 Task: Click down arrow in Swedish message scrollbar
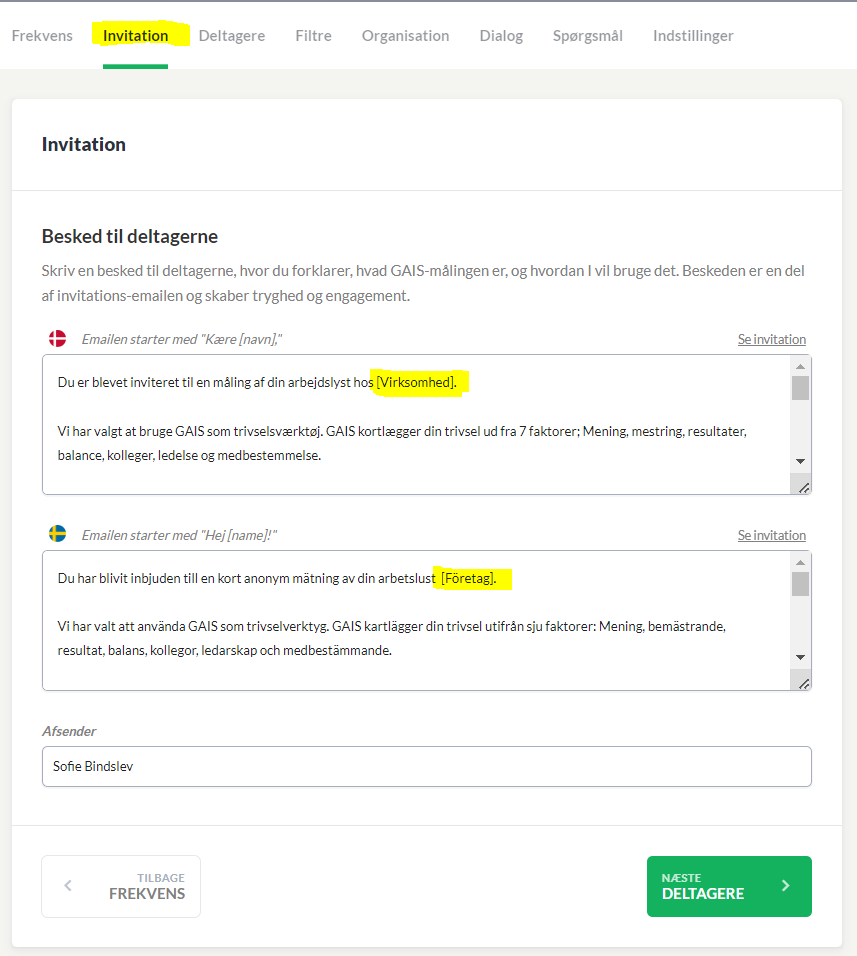pos(800,657)
